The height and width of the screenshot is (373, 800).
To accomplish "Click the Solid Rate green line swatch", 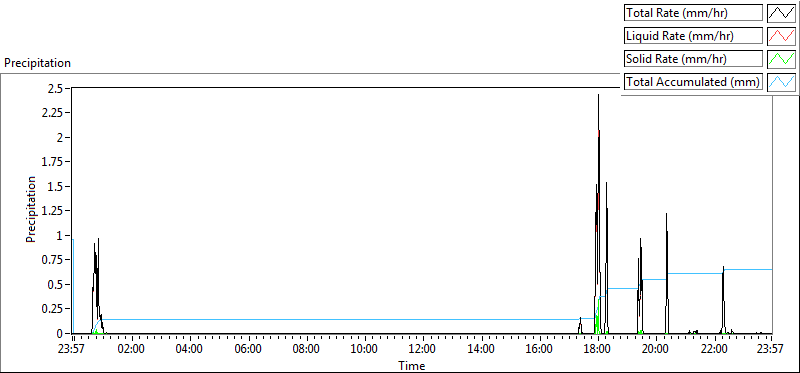I will click(x=781, y=59).
